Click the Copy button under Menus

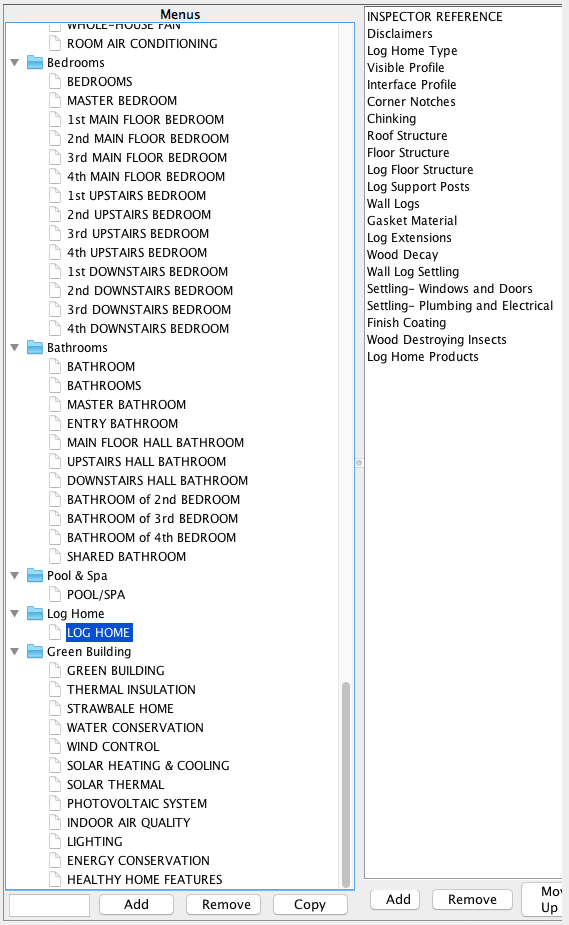pyautogui.click(x=310, y=904)
